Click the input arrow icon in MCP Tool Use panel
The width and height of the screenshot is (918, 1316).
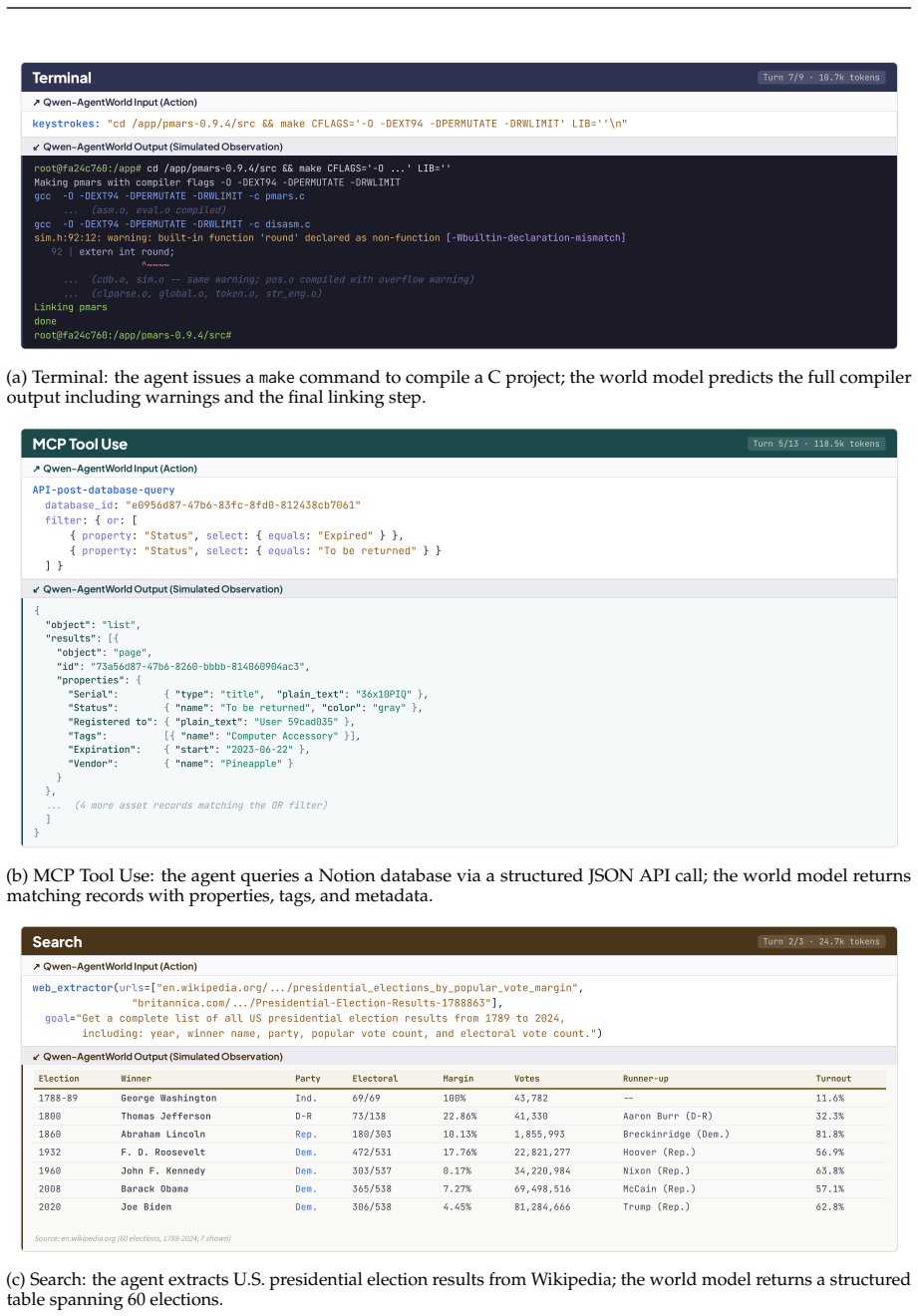[36, 469]
